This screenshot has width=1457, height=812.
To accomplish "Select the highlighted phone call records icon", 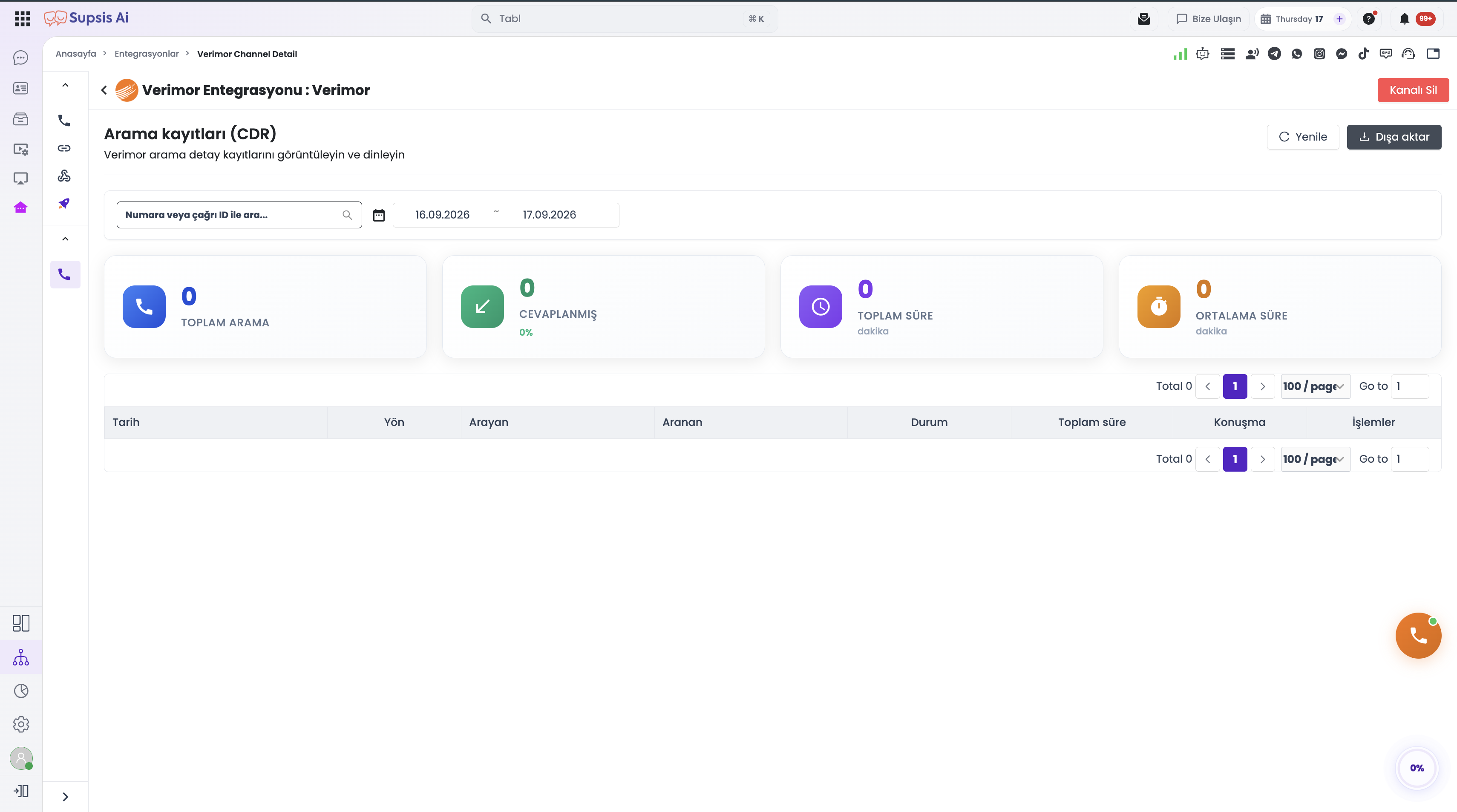I will pos(65,275).
